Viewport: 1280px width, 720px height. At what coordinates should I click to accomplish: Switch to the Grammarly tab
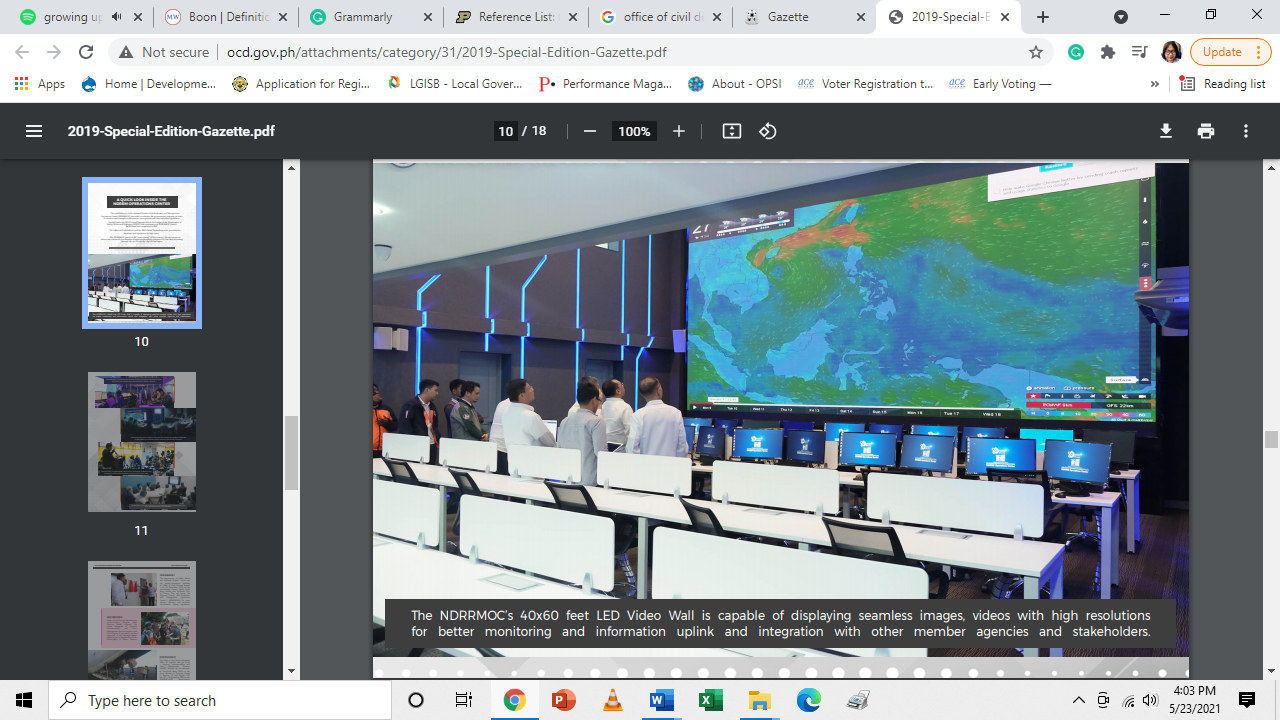coord(370,17)
